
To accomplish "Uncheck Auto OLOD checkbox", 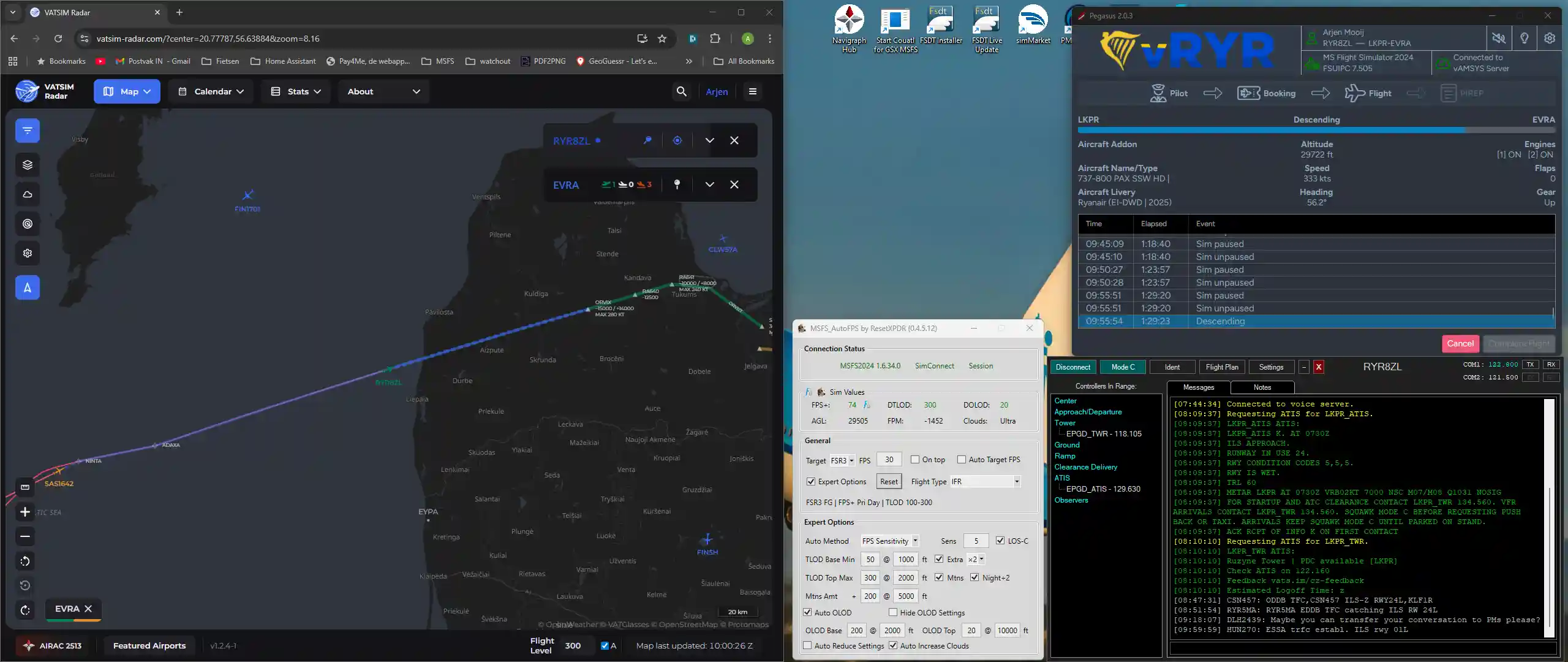I will point(807,612).
